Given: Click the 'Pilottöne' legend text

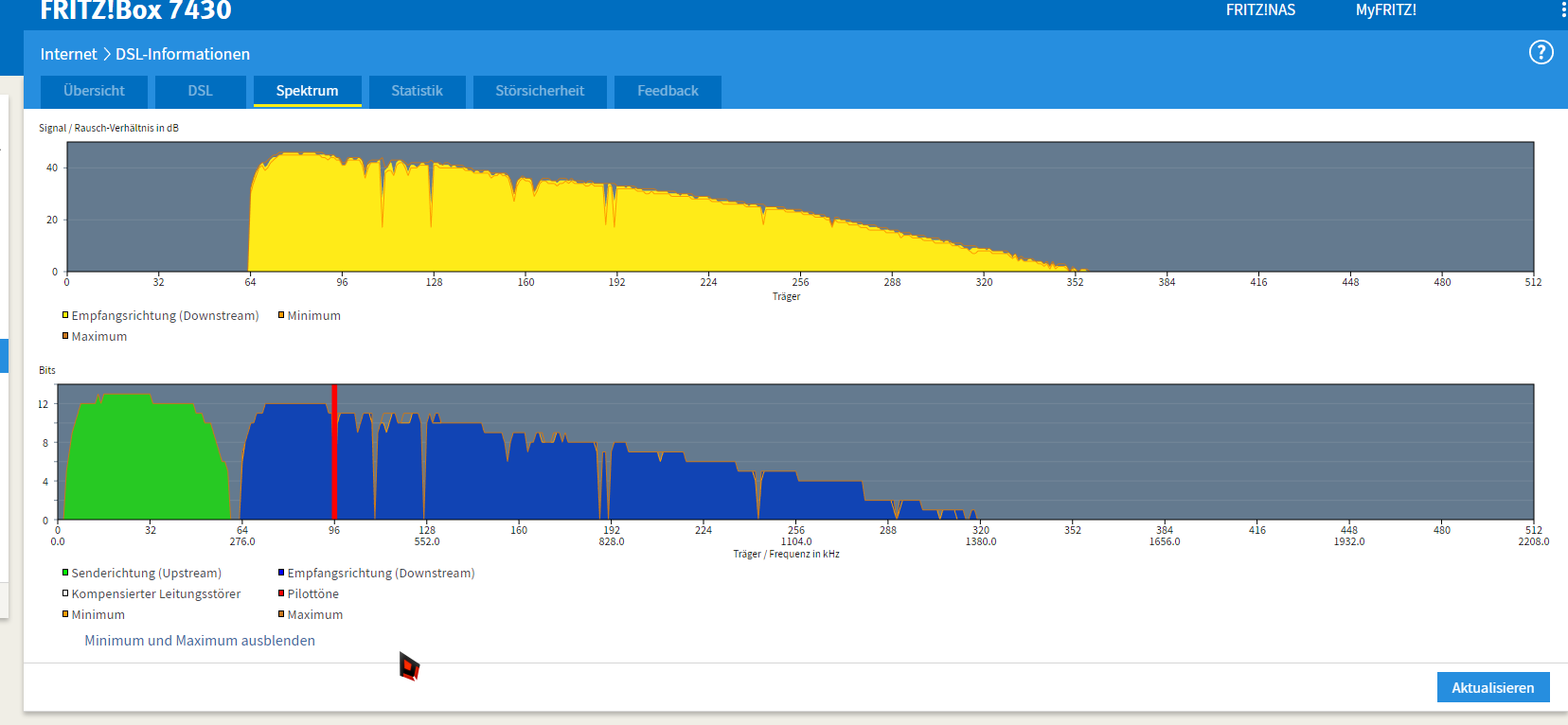Looking at the screenshot, I should [313, 593].
